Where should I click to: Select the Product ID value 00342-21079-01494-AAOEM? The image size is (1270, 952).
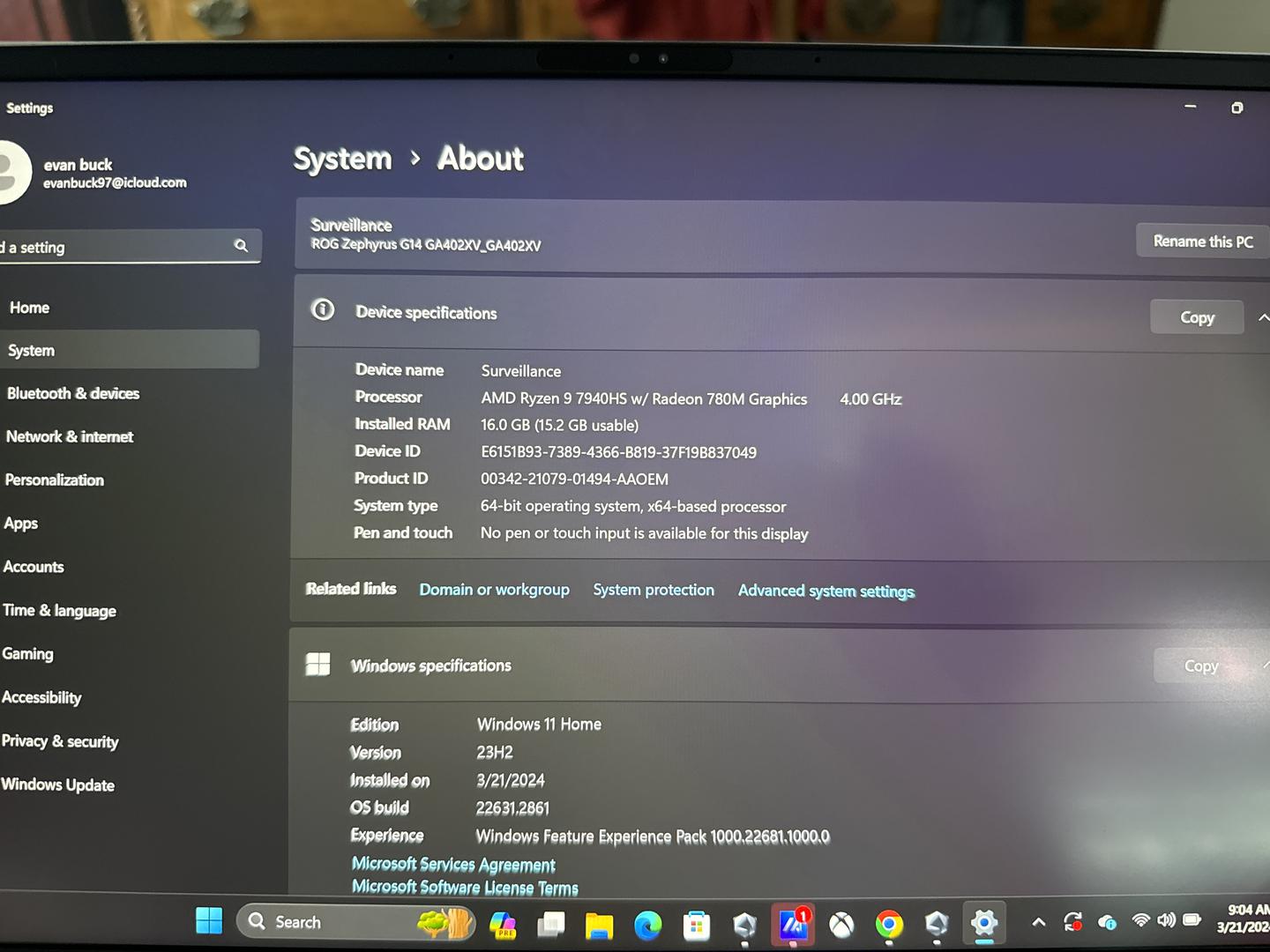tap(574, 480)
